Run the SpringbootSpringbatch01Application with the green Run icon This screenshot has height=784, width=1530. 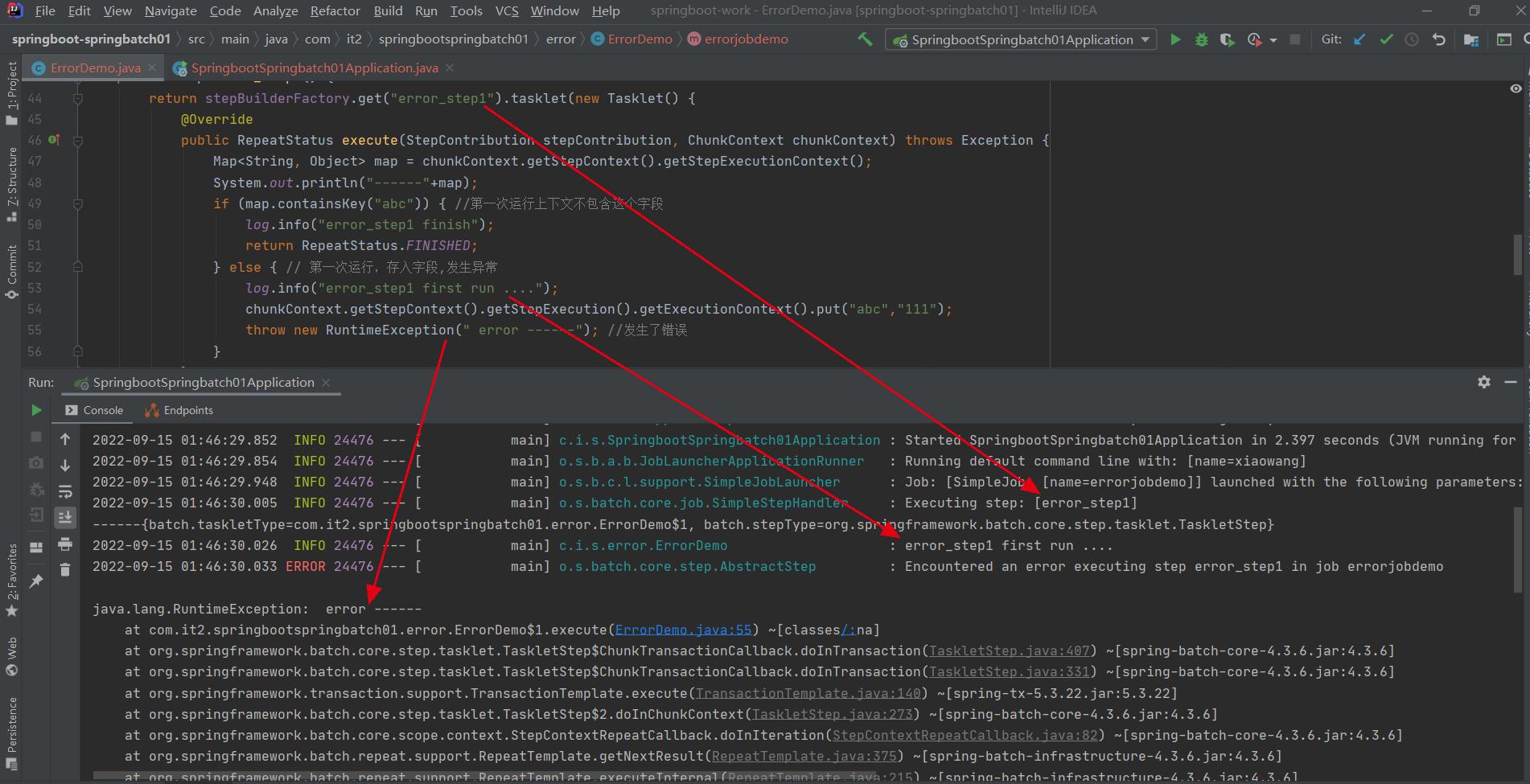coord(1175,39)
